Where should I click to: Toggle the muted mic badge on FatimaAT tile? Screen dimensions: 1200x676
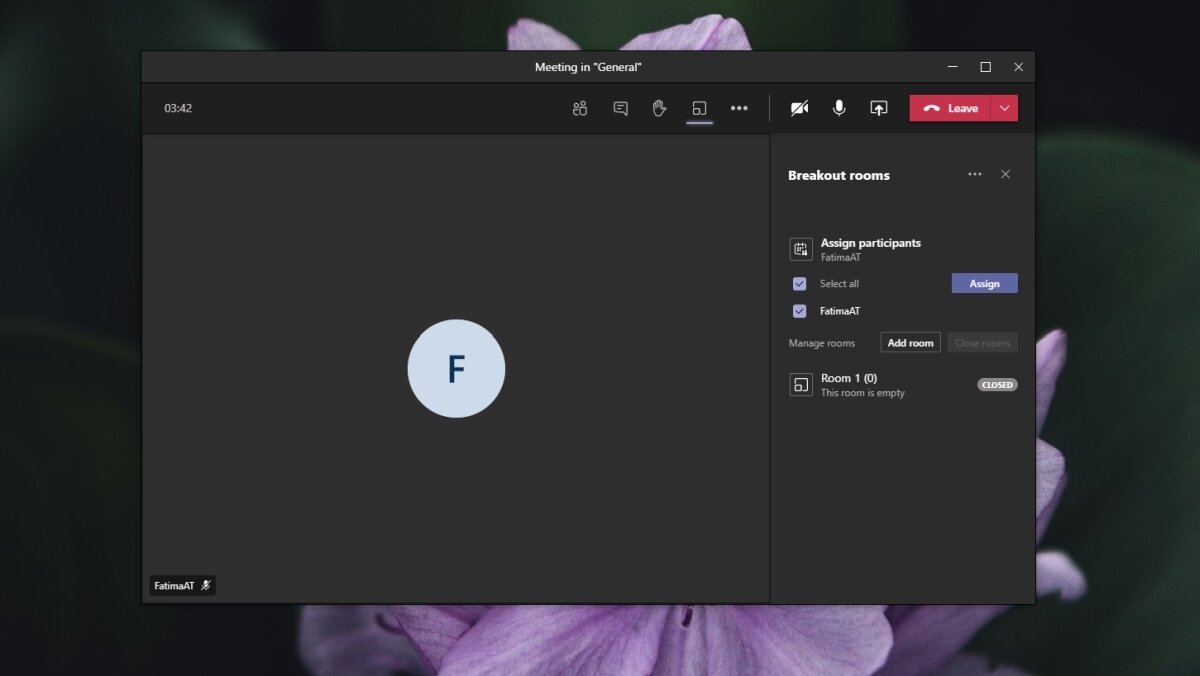(x=206, y=585)
